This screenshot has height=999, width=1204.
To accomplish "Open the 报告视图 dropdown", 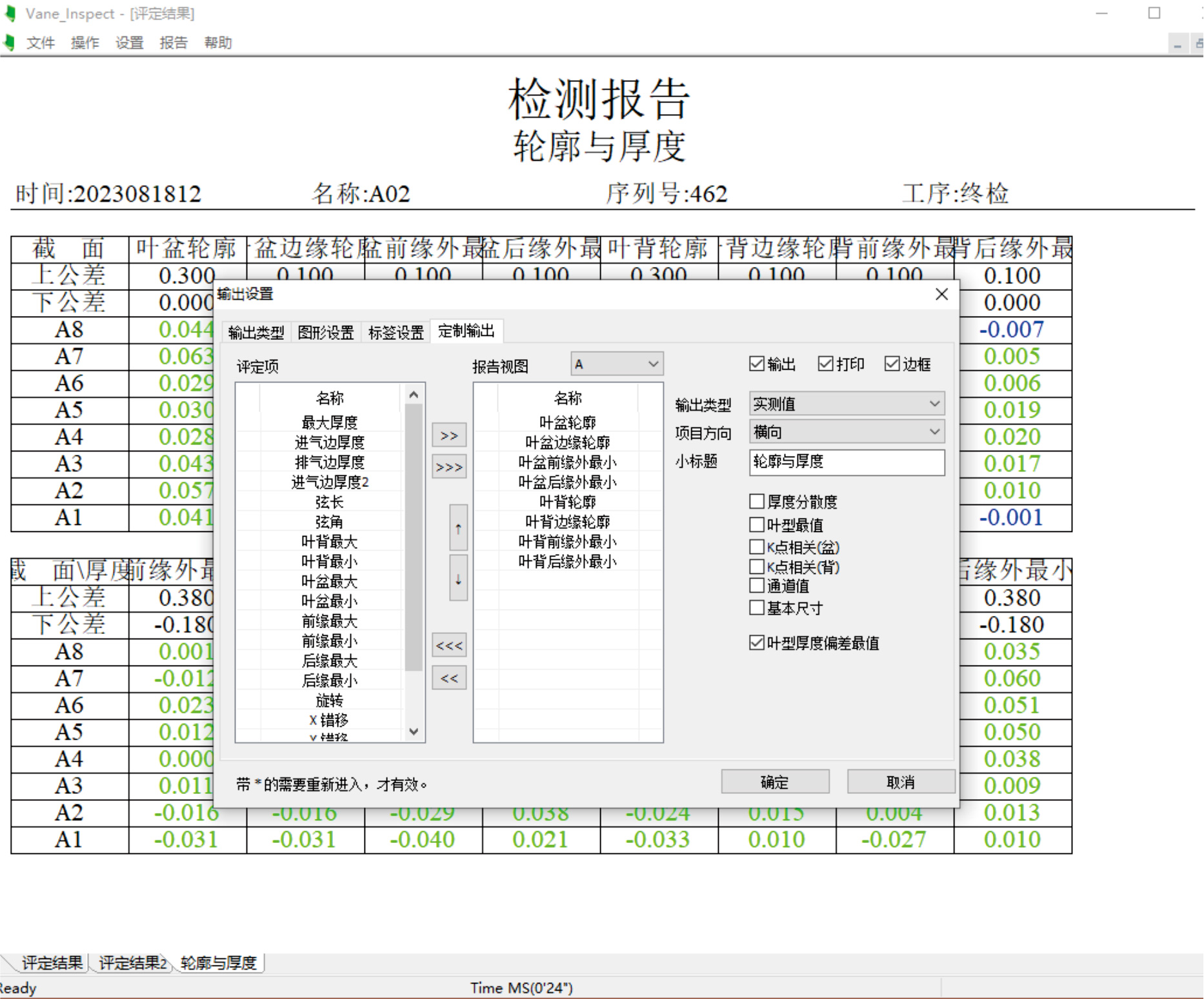I will tap(617, 364).
